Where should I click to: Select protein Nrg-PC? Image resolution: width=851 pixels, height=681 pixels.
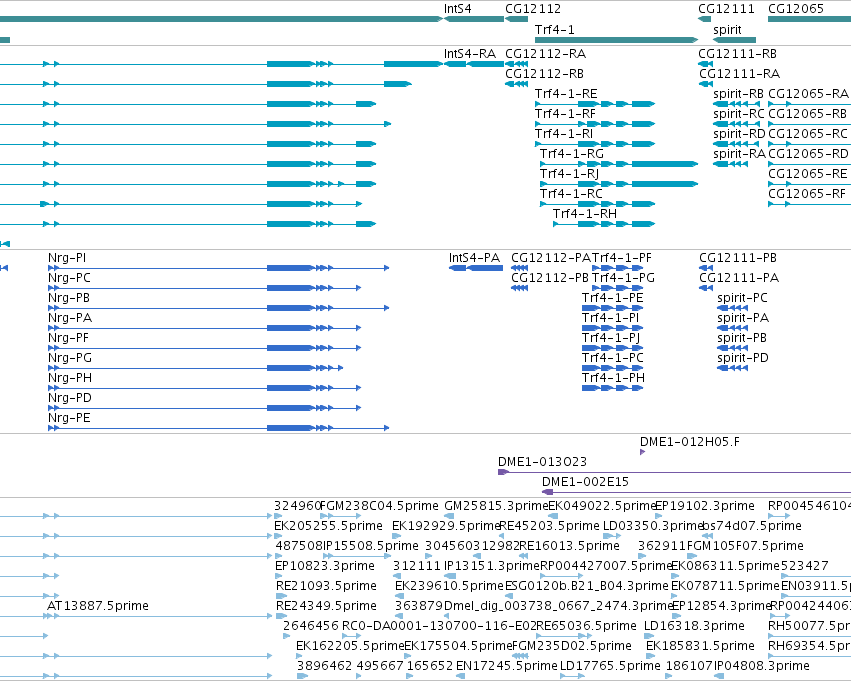(69, 278)
